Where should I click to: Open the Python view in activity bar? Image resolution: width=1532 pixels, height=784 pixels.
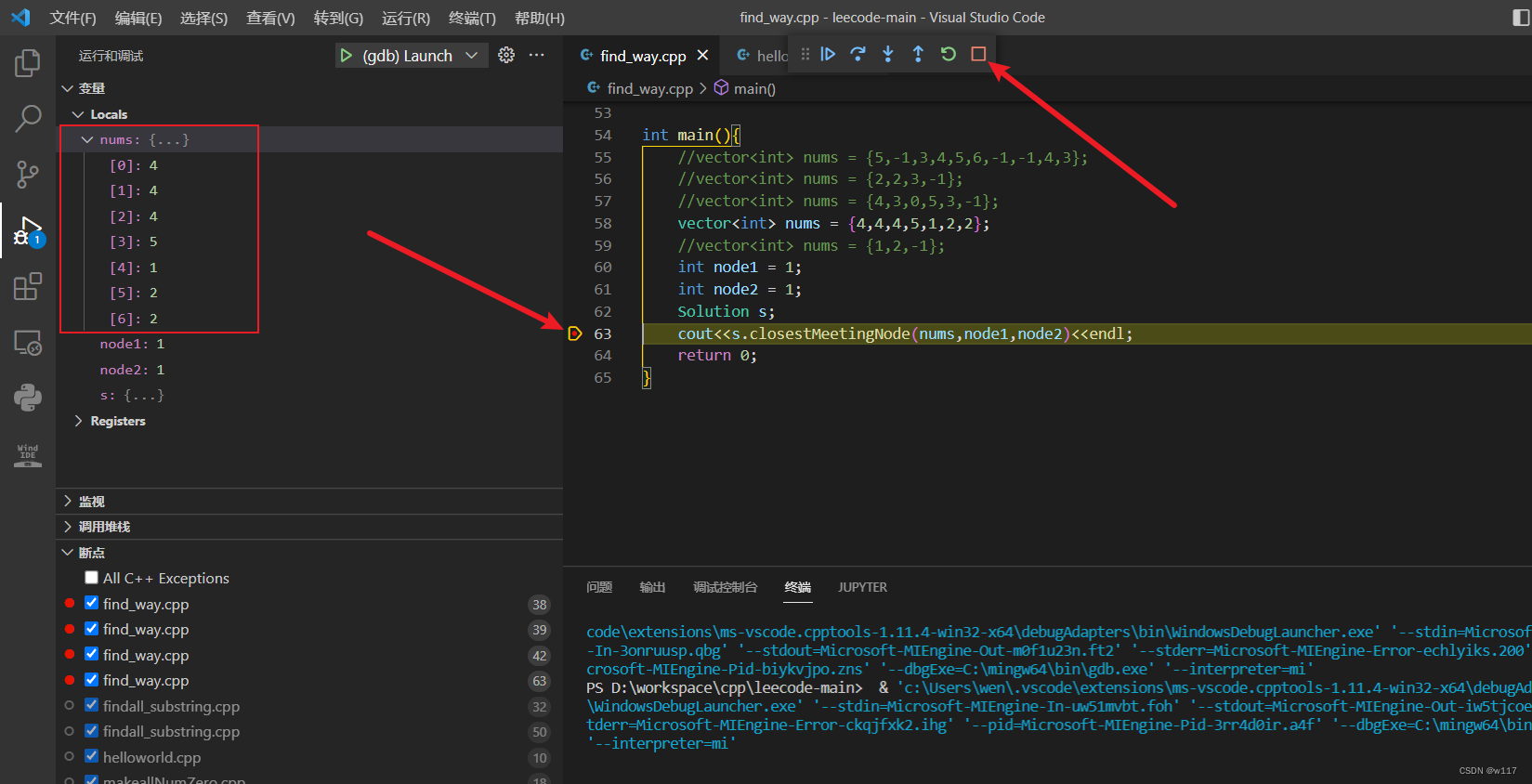tap(28, 398)
